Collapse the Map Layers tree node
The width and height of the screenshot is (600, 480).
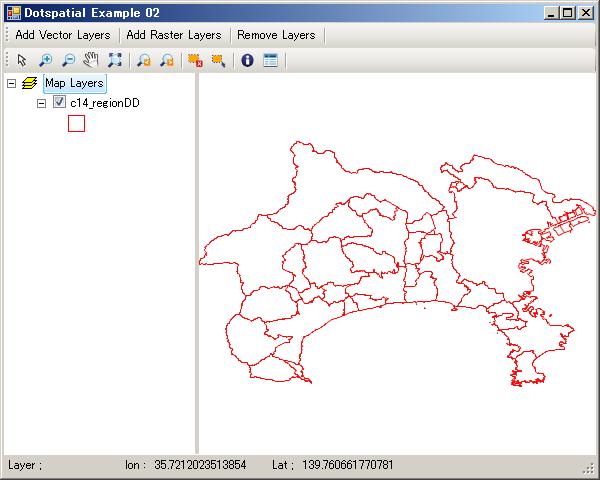tap(11, 84)
